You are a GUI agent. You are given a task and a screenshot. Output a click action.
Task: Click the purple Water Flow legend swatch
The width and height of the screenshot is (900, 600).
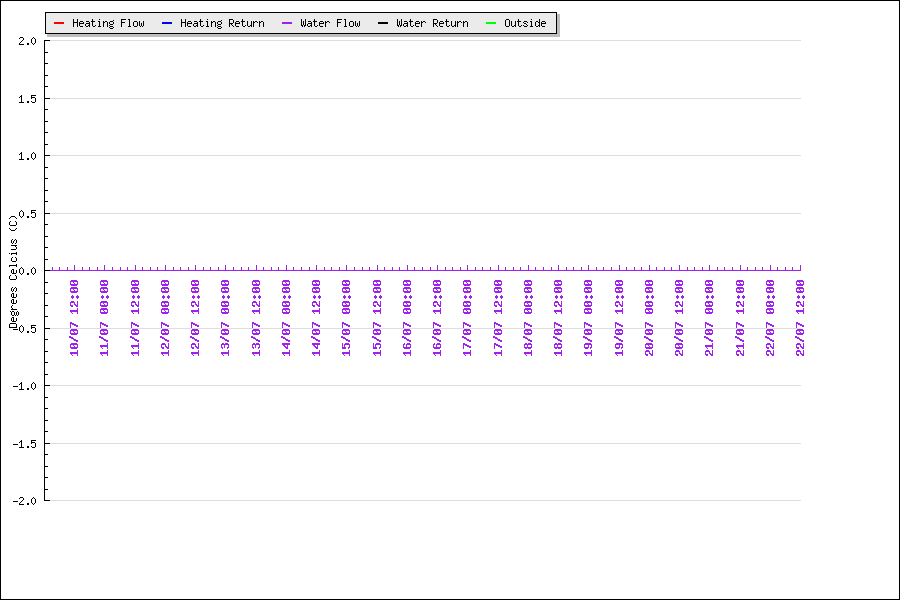point(287,23)
